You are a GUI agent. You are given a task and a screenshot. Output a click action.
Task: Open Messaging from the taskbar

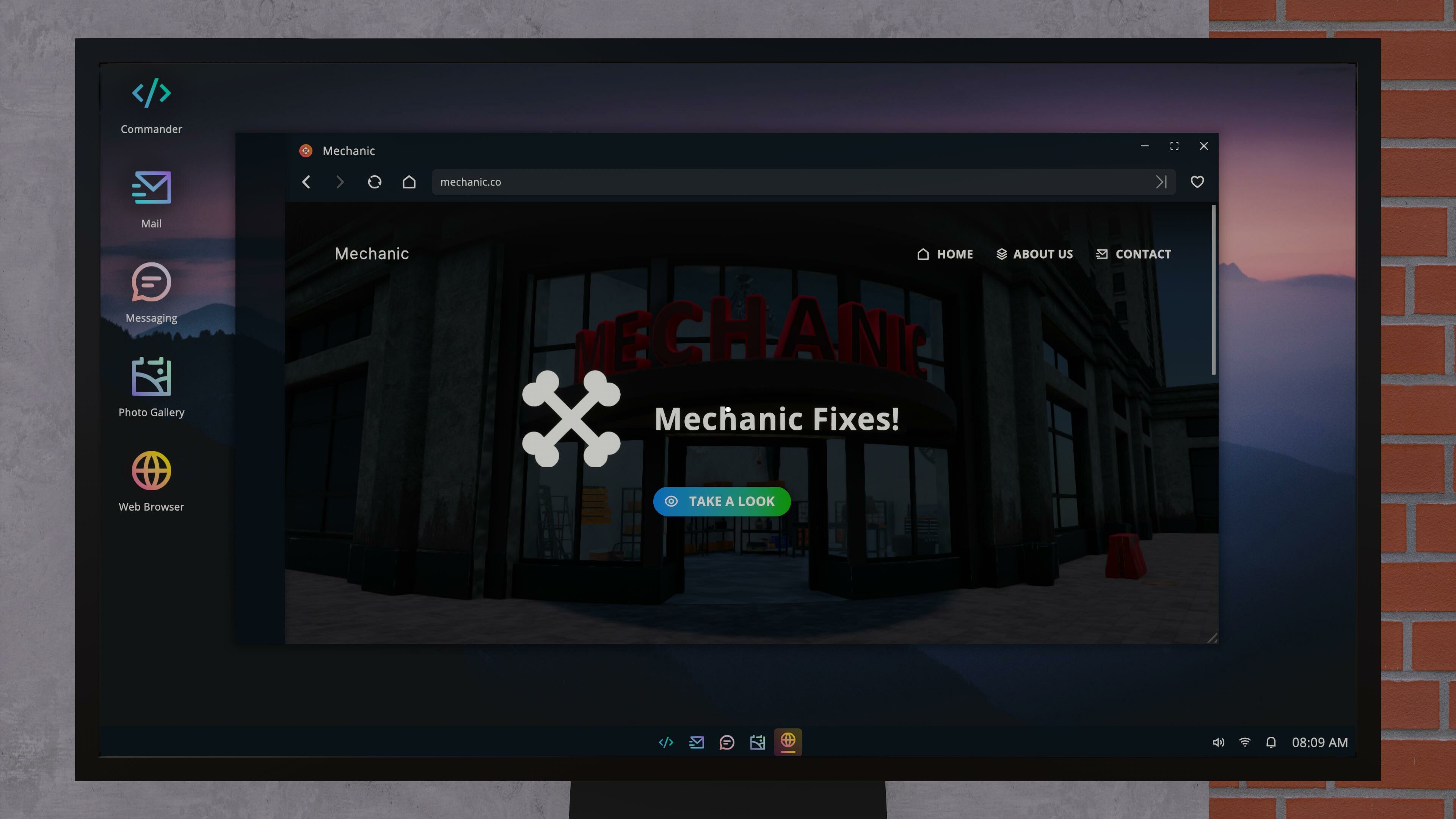(x=727, y=742)
